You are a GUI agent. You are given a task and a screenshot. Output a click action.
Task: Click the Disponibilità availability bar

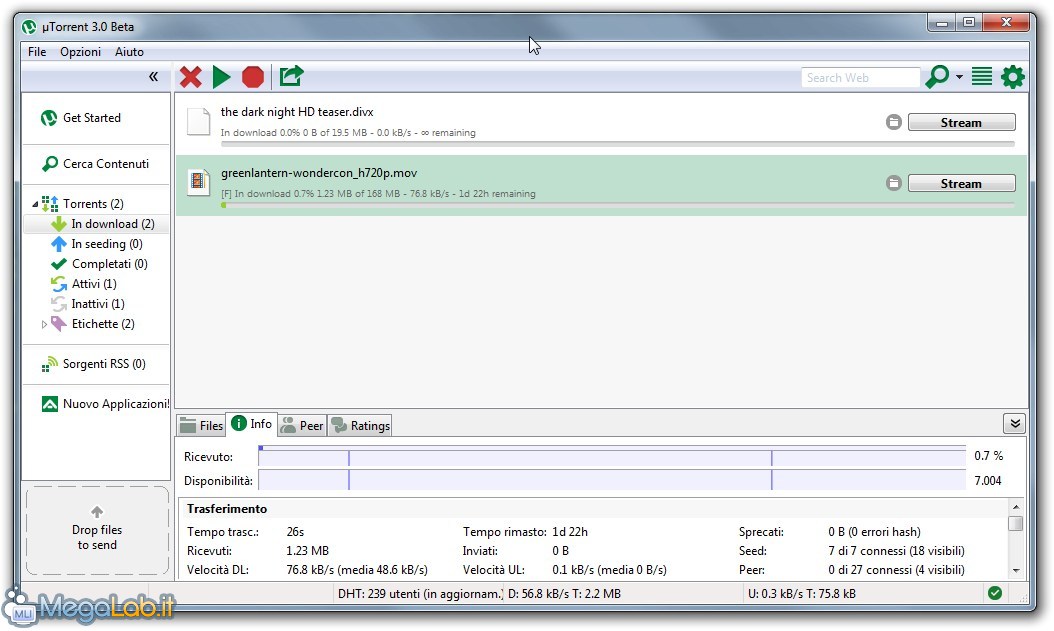(612, 480)
